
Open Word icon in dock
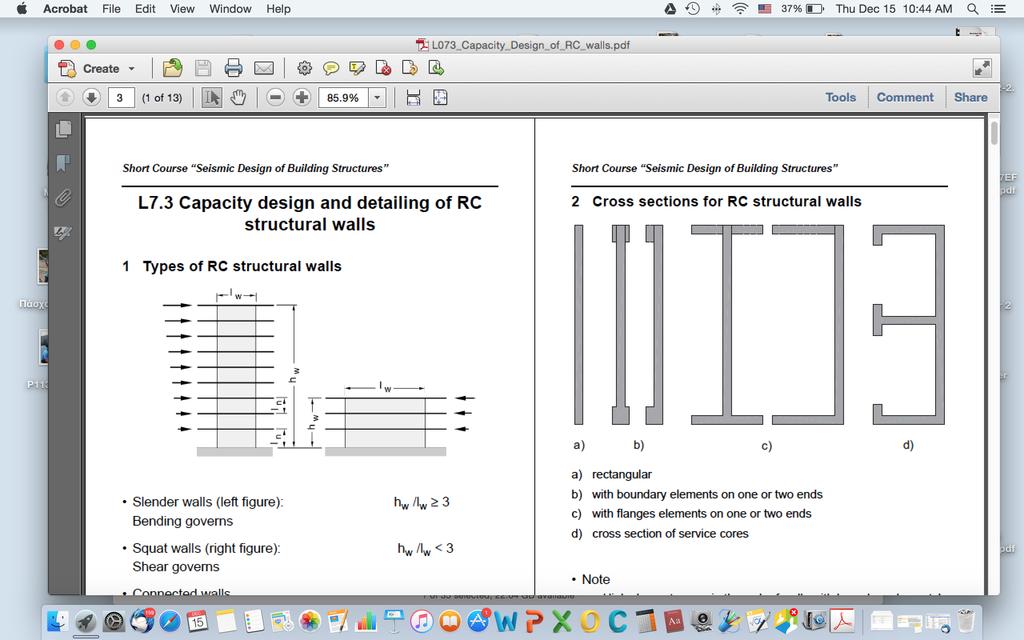(x=506, y=620)
